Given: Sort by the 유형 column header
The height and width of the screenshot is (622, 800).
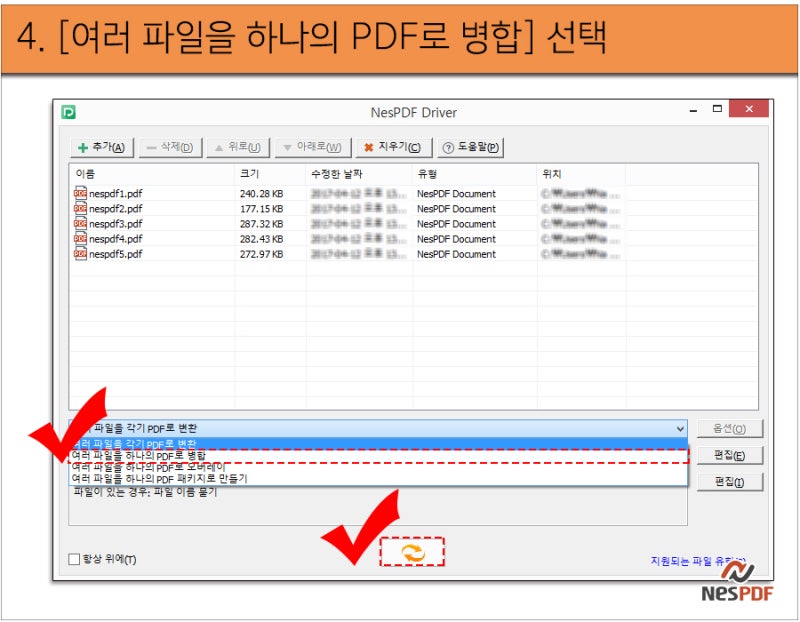Looking at the screenshot, I should click(474, 174).
